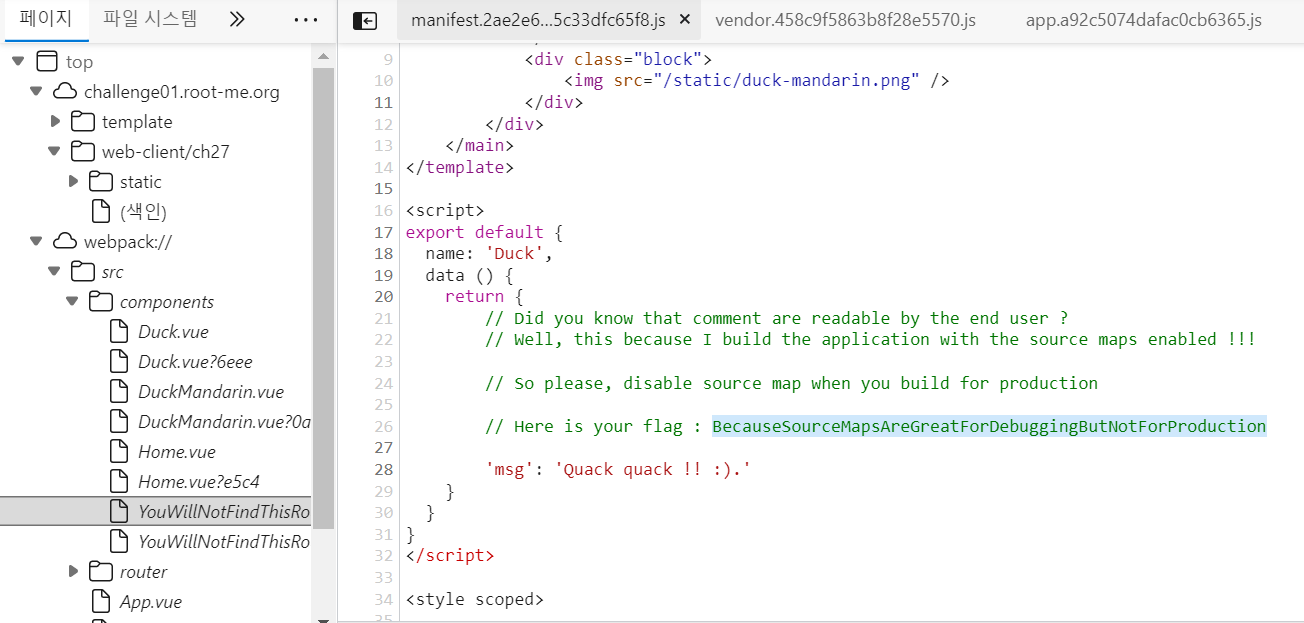Collapse the src folder

(55, 272)
